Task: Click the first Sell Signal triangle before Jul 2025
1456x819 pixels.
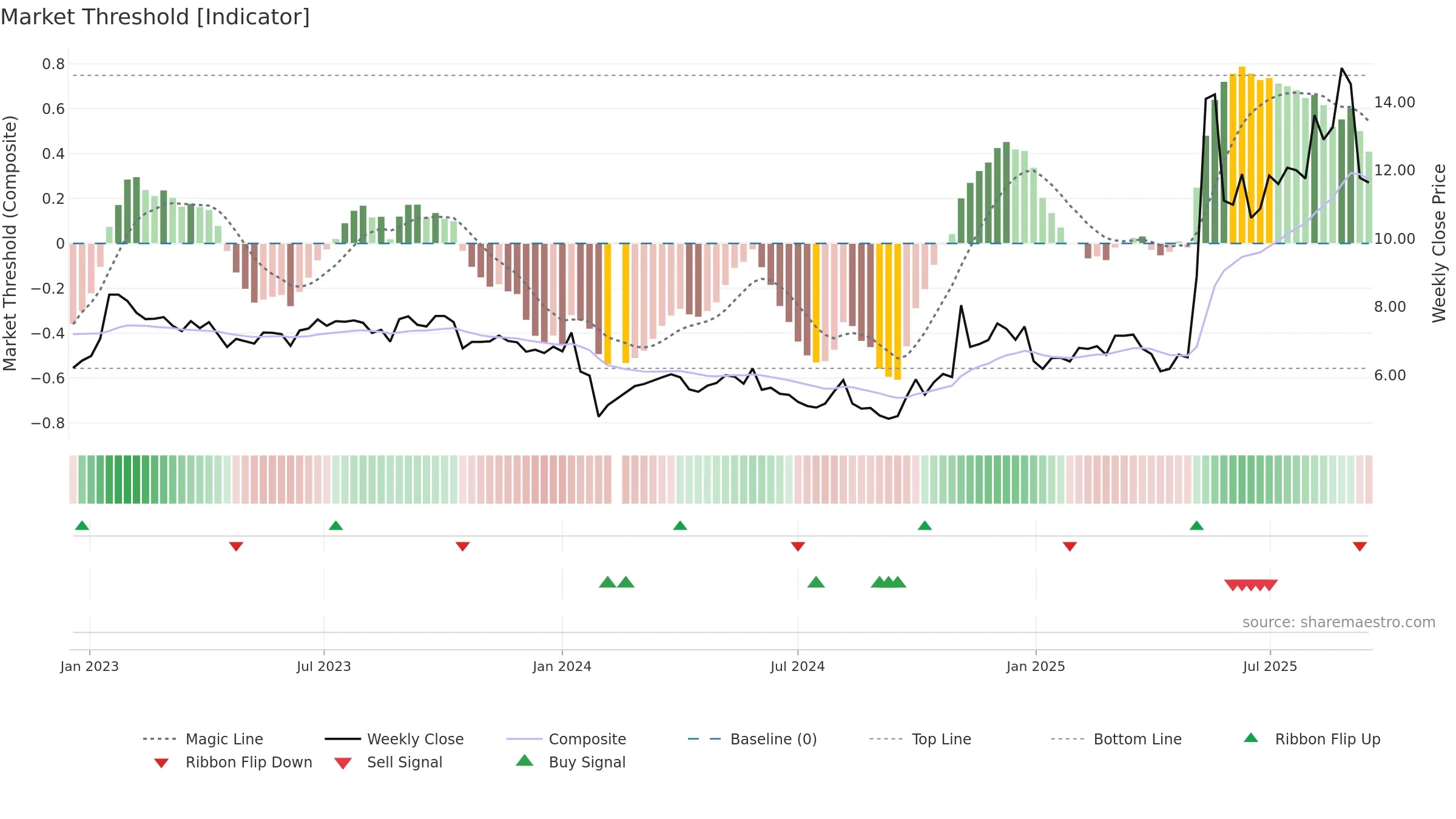Action: pos(1232,585)
